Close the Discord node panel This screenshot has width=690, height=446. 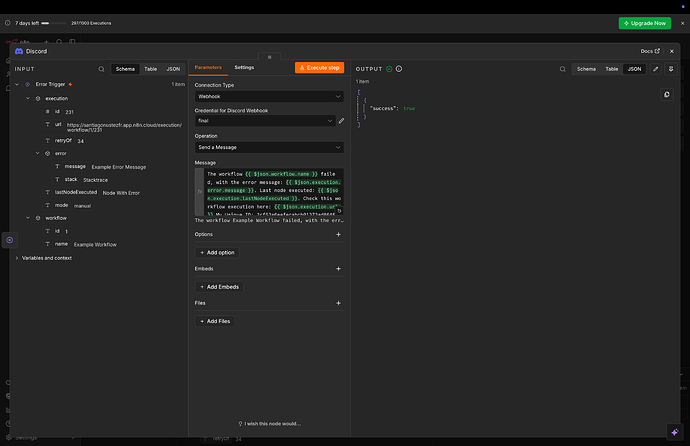click(x=672, y=51)
